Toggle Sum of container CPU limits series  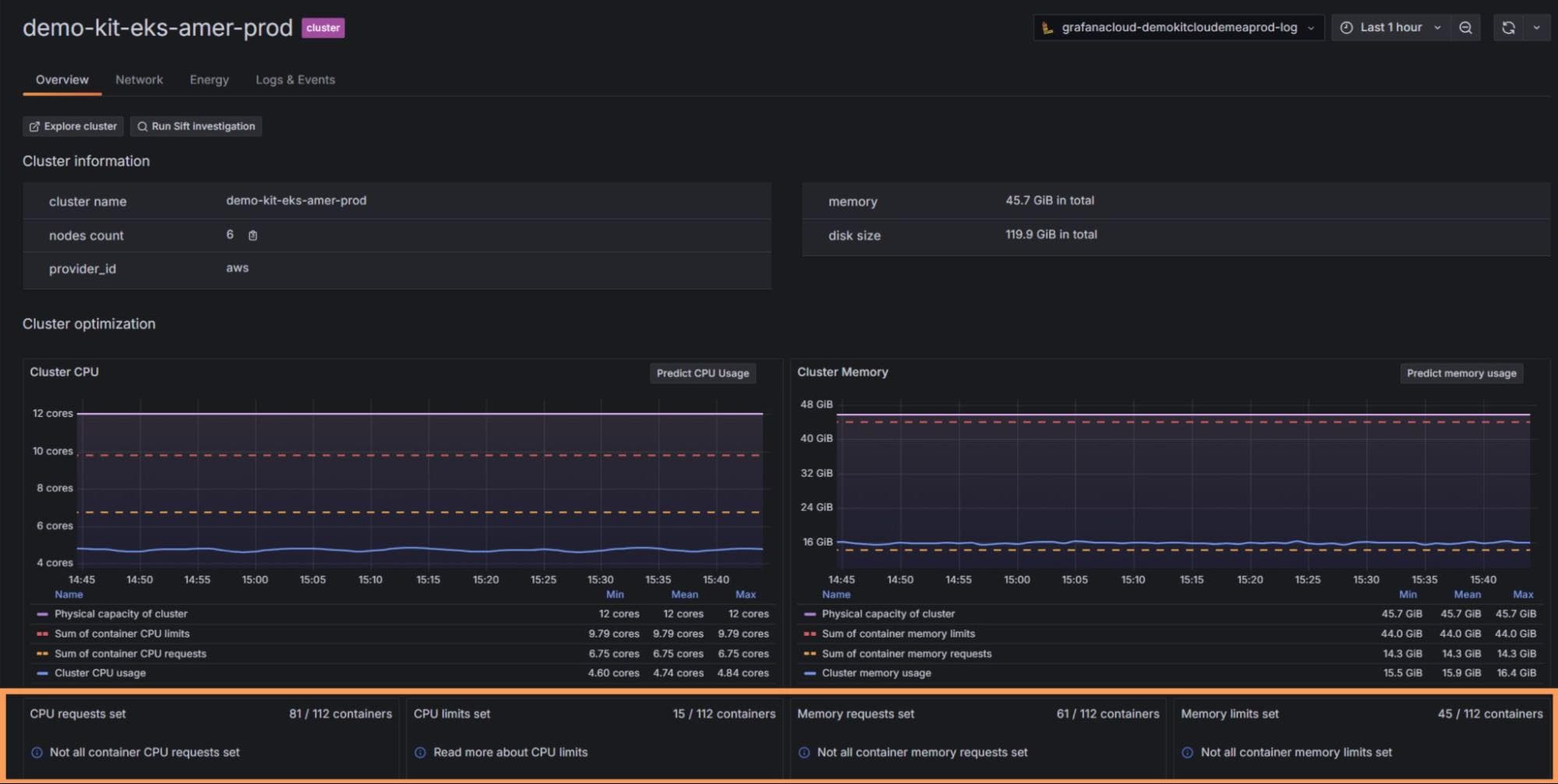[x=122, y=634]
